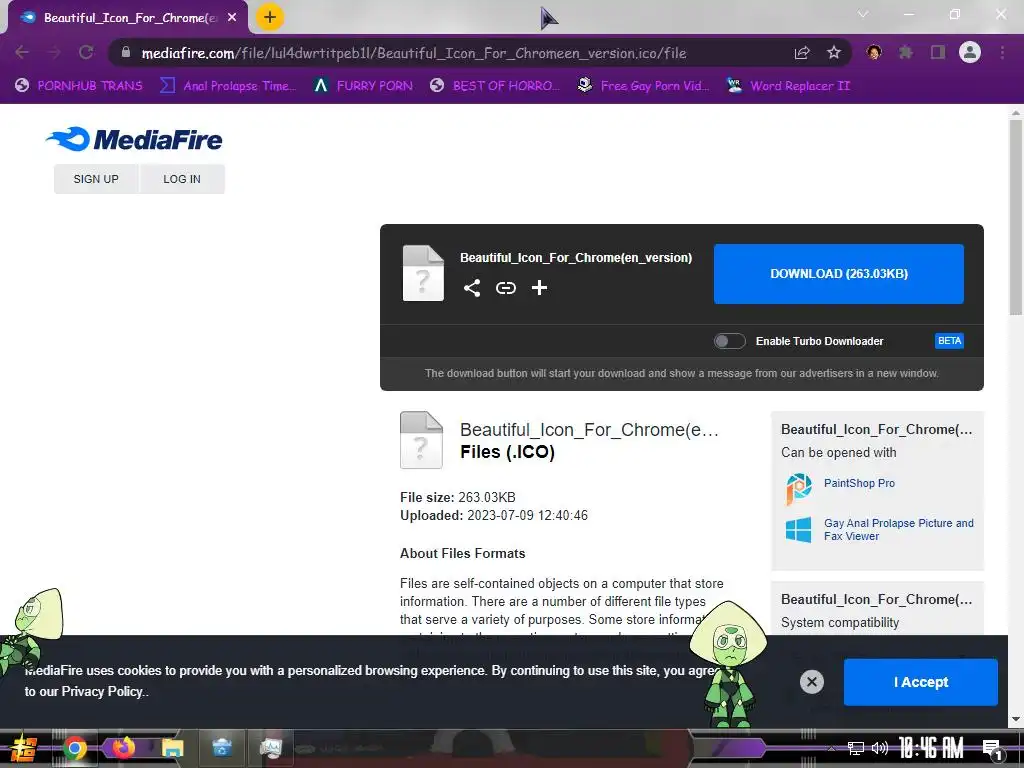Open the share icon under the file name
This screenshot has width=1024, height=768.
(x=472, y=288)
